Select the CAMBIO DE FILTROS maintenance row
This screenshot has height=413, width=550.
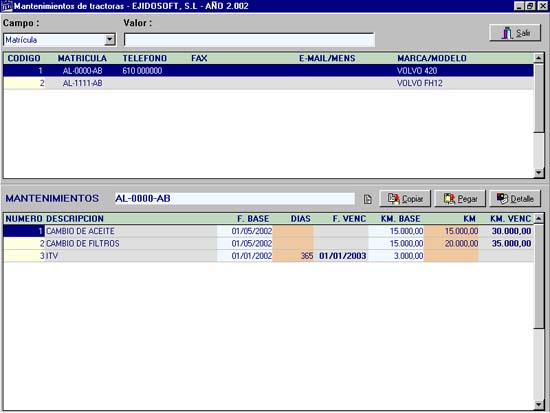[x=268, y=244]
